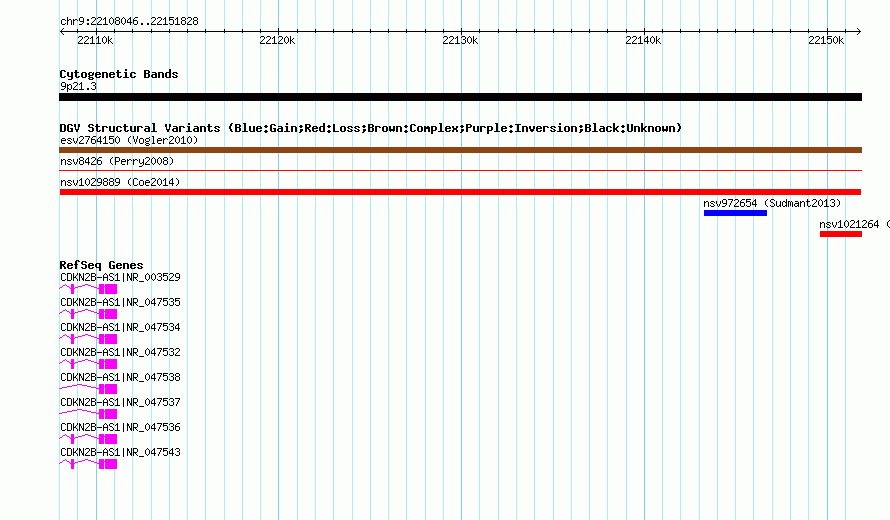
Task: Click the 22150k ruler tick label
Action: pos(826,40)
